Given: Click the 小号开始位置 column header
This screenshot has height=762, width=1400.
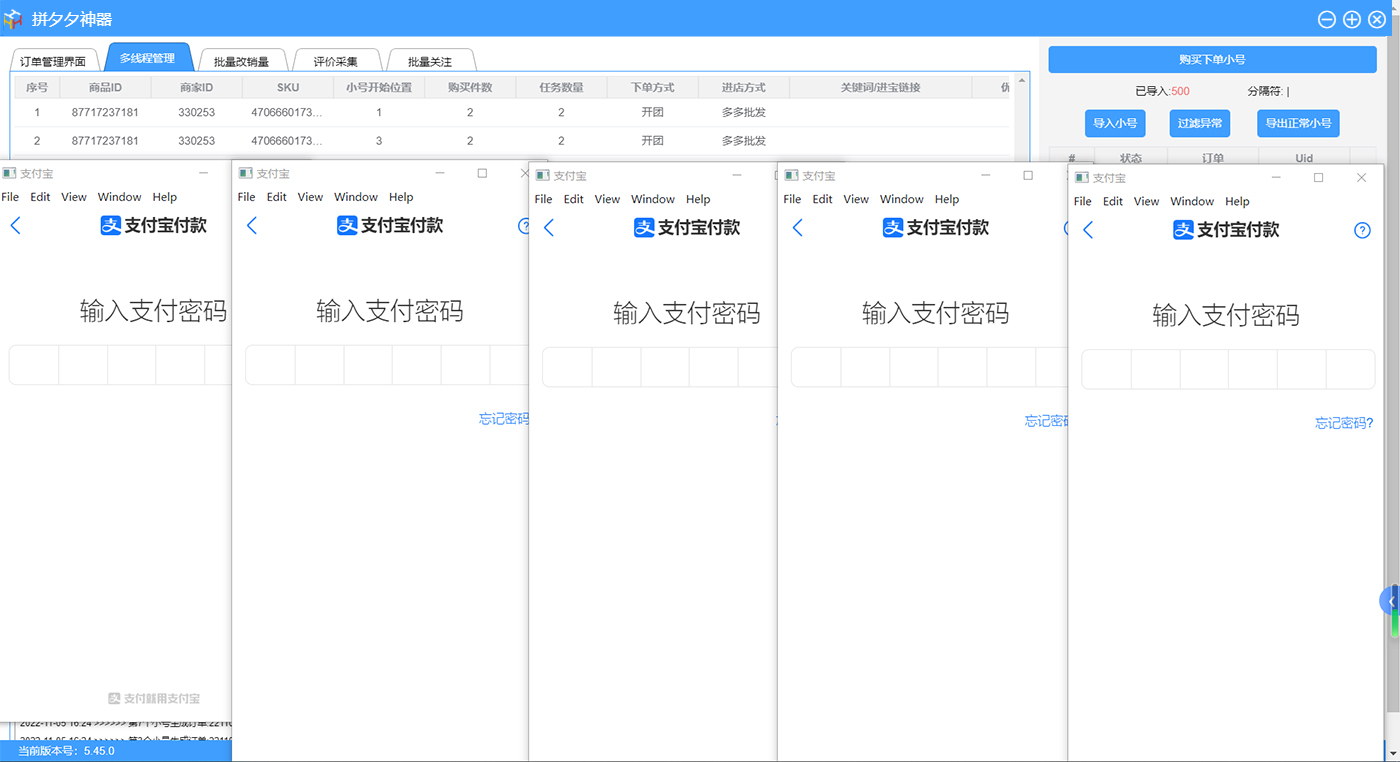Looking at the screenshot, I should tap(379, 88).
